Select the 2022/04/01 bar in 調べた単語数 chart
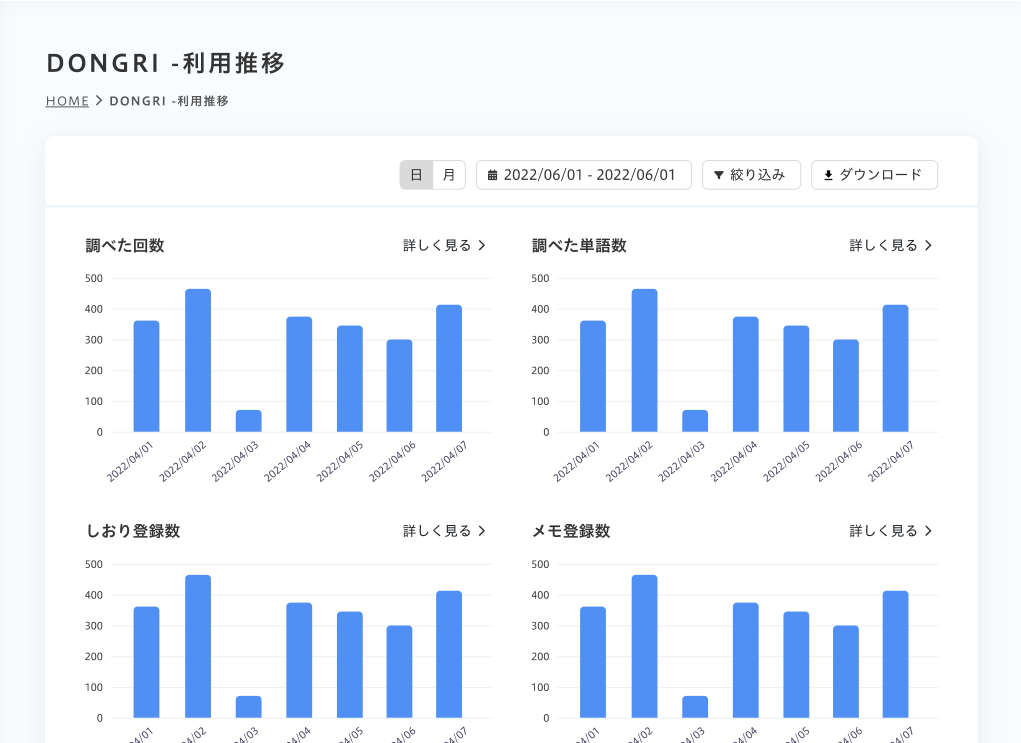Screen dimensions: 1021x743 point(593,376)
